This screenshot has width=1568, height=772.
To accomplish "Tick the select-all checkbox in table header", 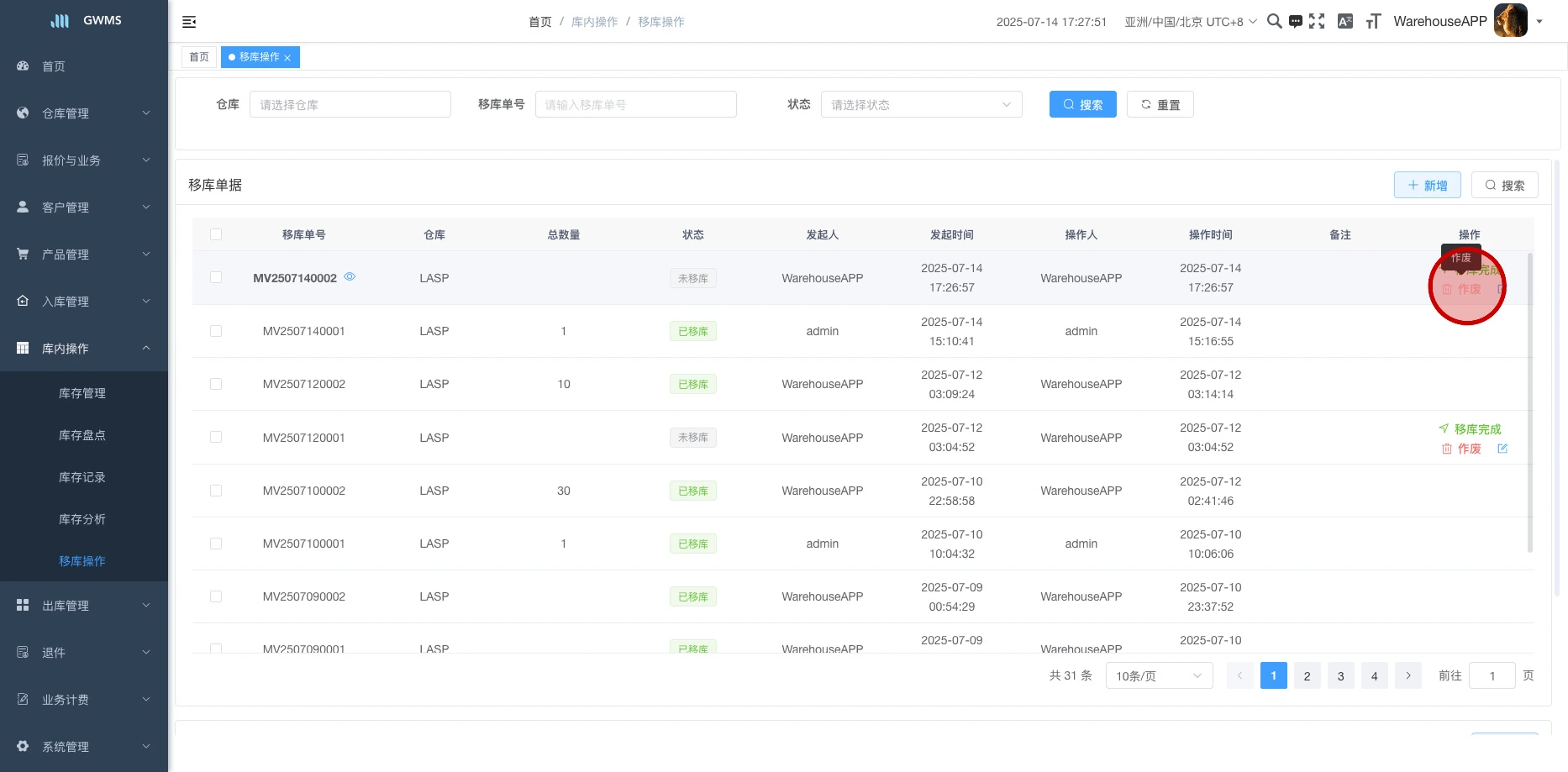I will [x=216, y=234].
